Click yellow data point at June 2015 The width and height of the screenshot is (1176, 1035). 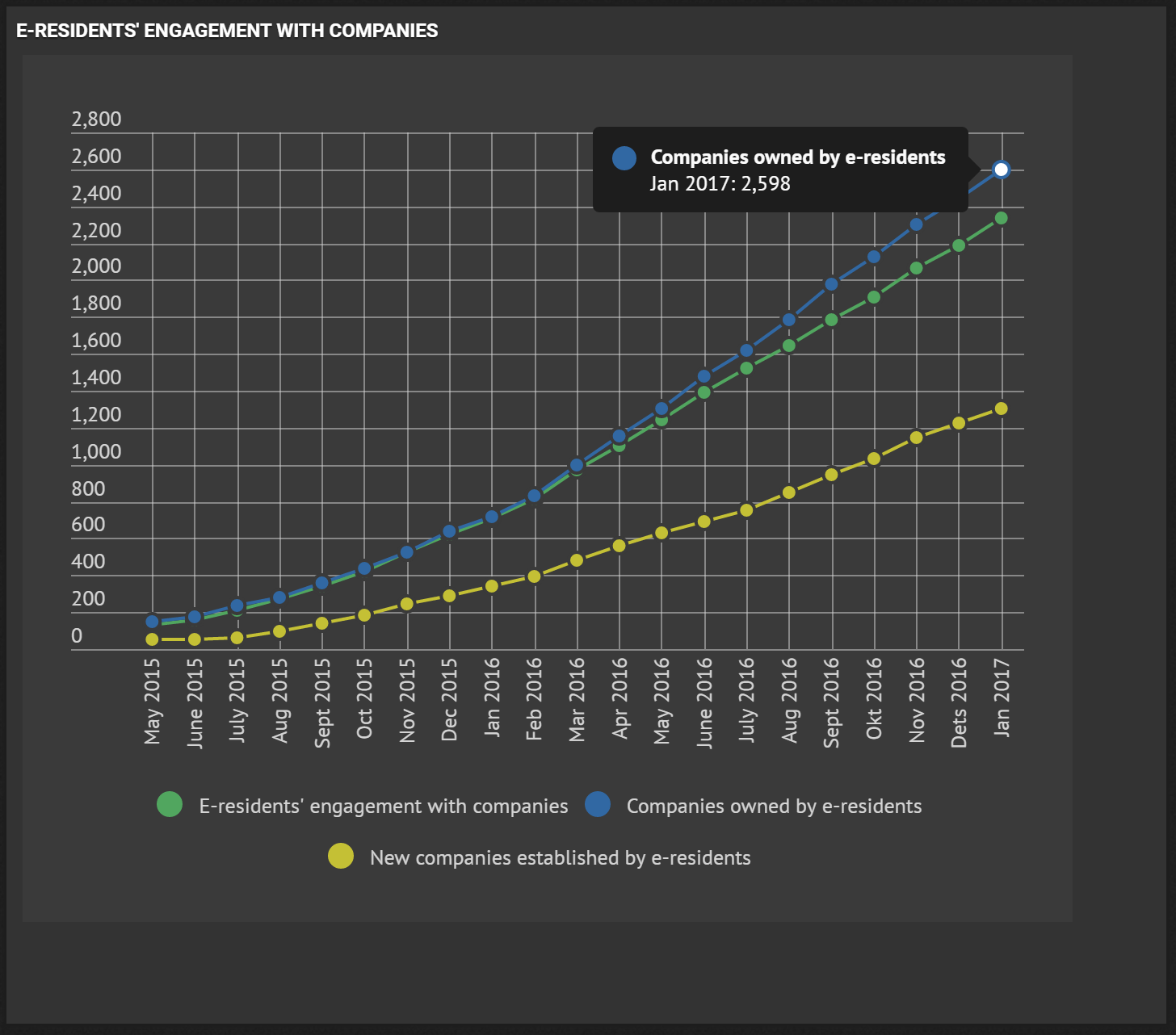[x=195, y=639]
